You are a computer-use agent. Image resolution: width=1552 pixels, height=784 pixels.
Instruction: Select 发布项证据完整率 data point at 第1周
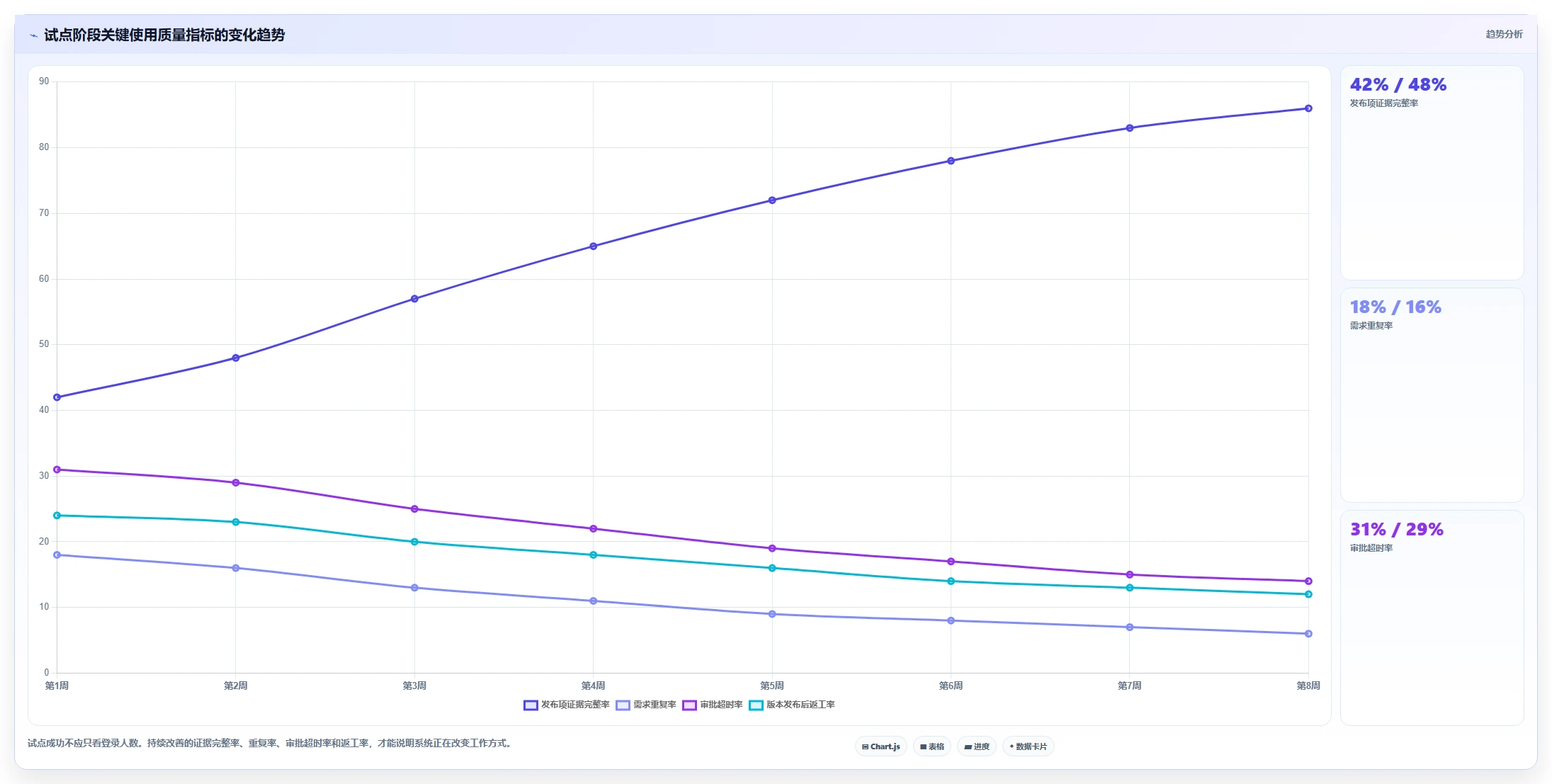pos(57,397)
